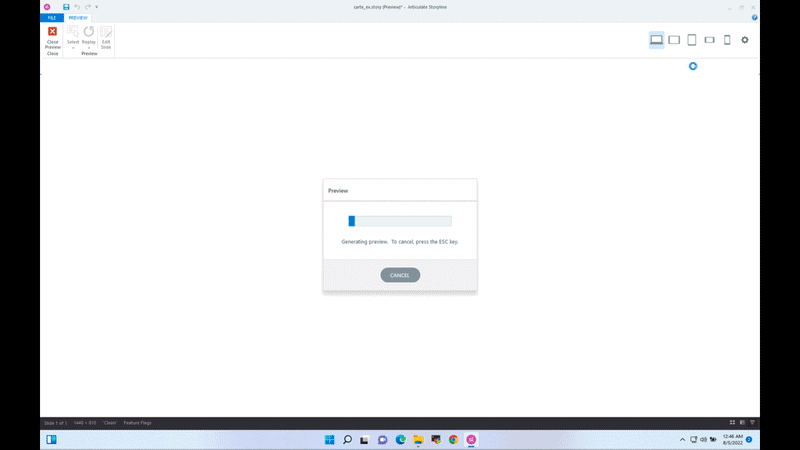Click the Articulate Storyline logo icon

[x=47, y=7]
